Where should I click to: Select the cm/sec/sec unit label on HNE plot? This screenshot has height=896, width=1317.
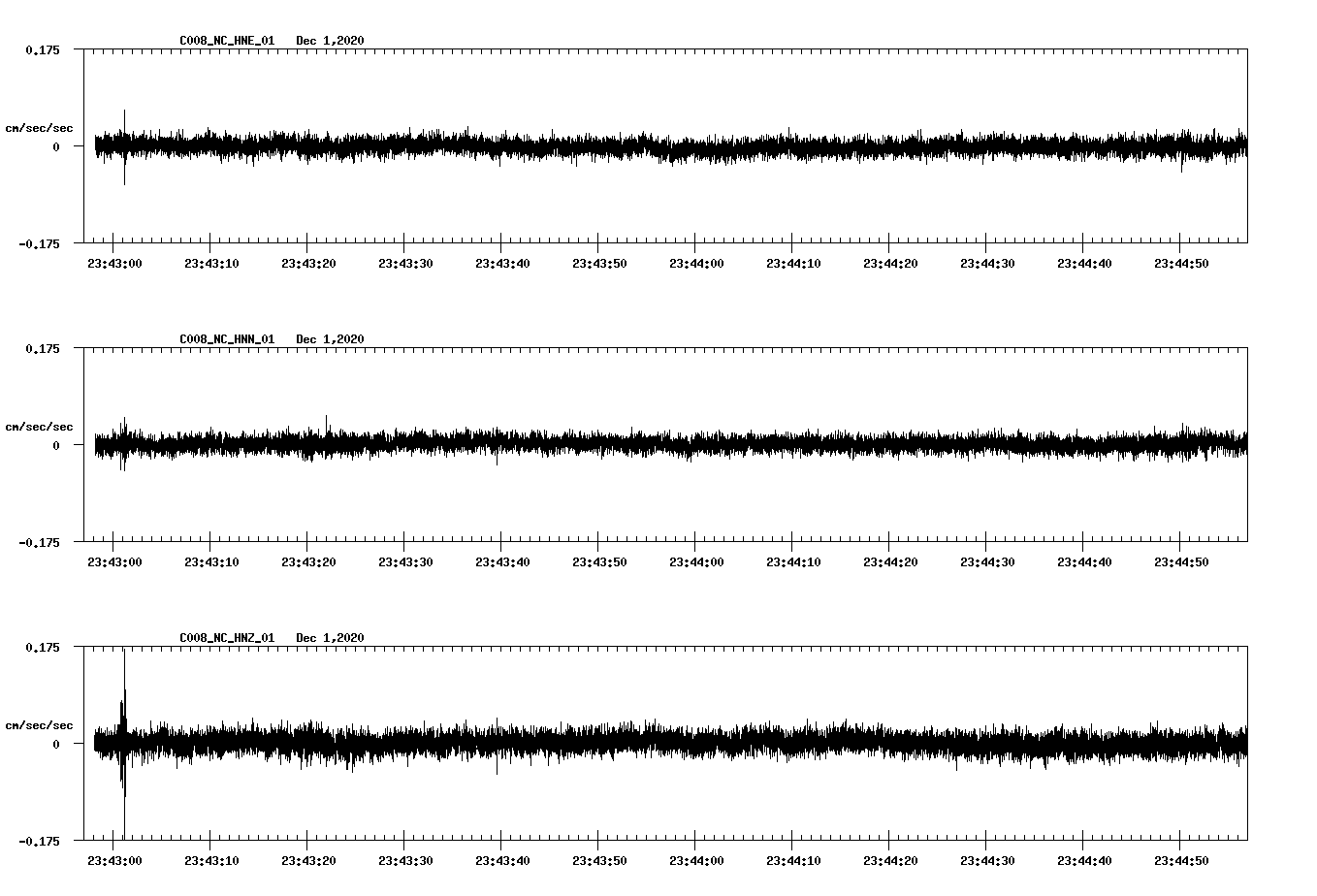click(x=40, y=125)
